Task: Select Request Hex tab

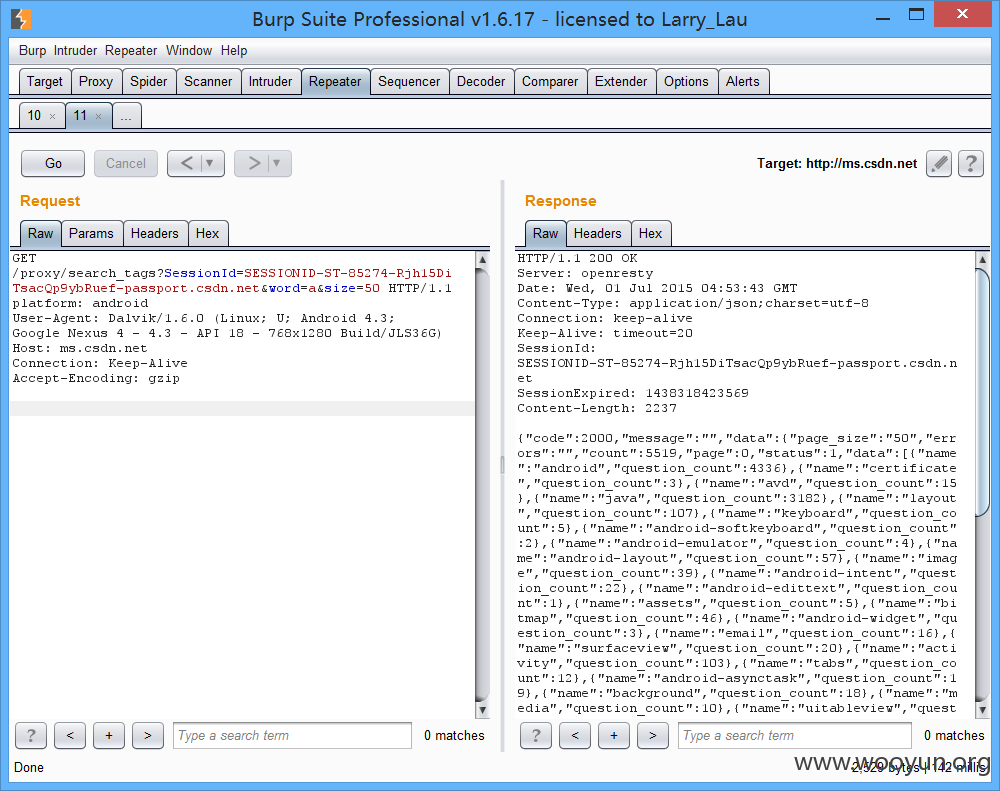Action: point(207,233)
